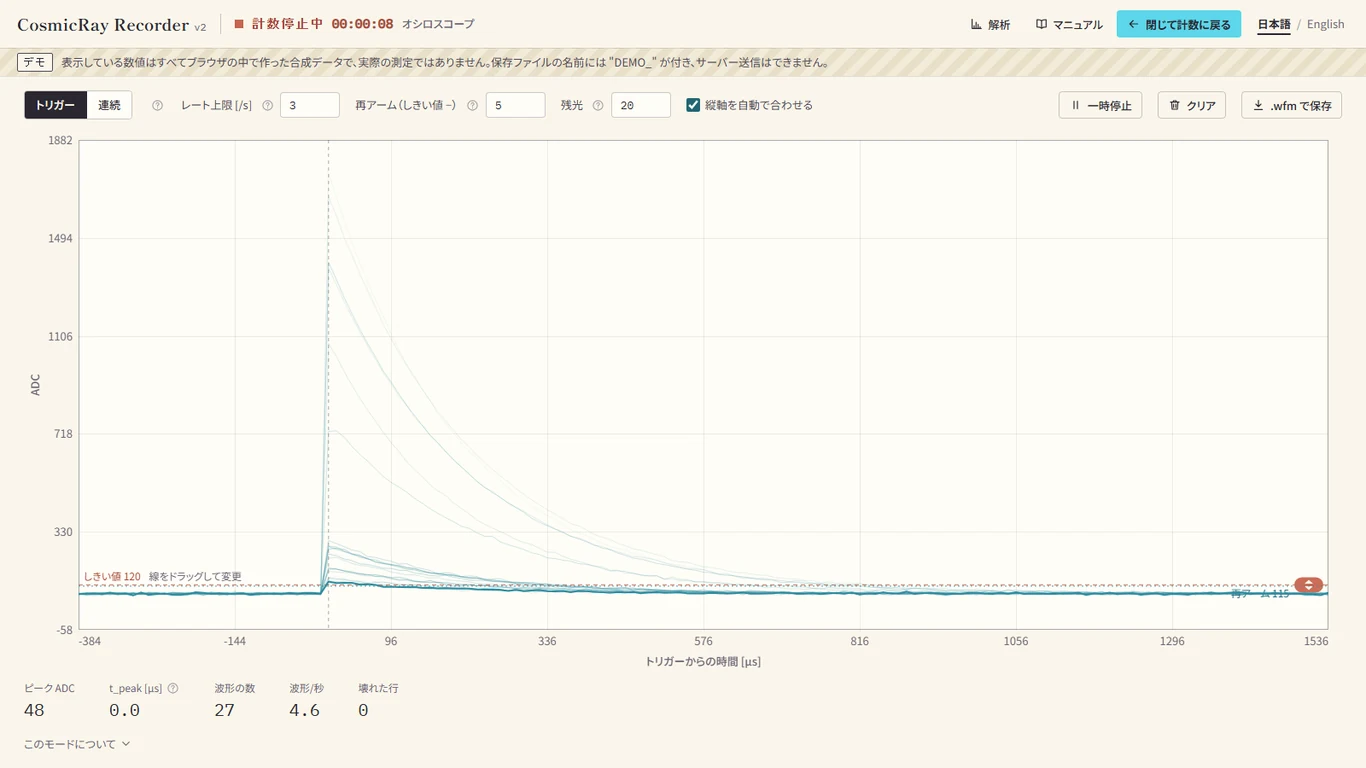Open 解析 page
This screenshot has width=1366, height=768.
tap(990, 24)
